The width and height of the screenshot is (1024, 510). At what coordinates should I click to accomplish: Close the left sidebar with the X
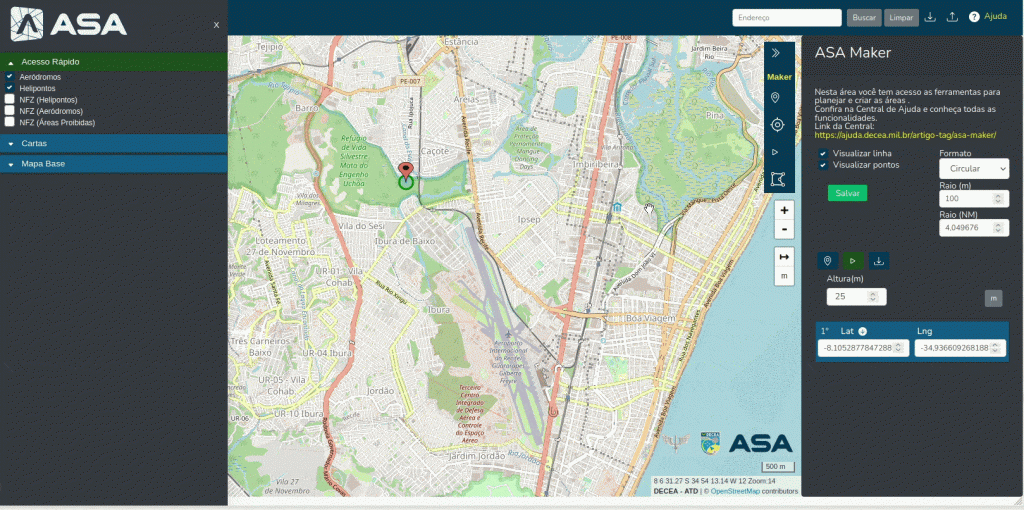(216, 25)
